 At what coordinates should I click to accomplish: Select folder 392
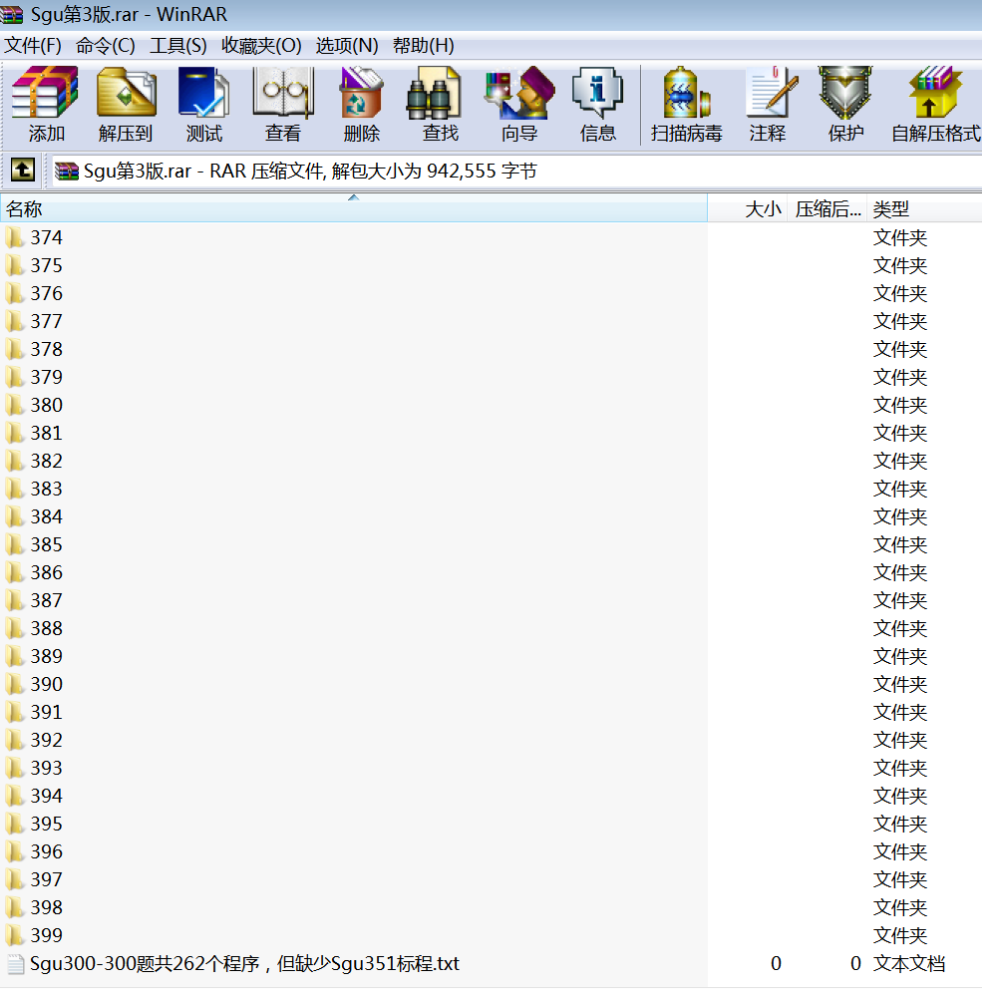coord(46,740)
